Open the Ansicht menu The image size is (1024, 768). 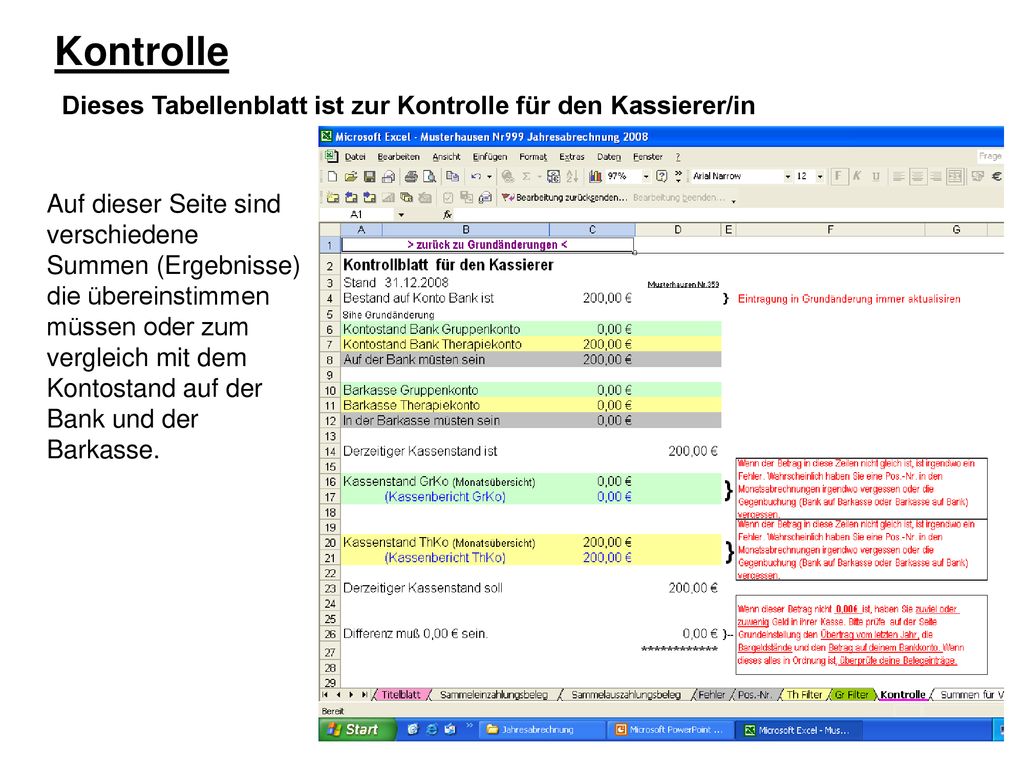coord(446,157)
